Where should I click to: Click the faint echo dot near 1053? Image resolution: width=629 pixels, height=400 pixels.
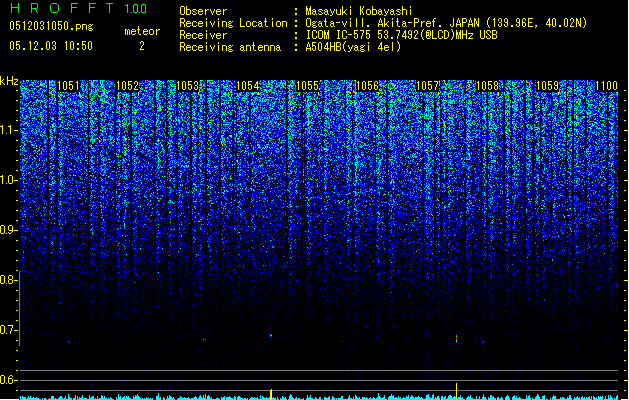coord(204,340)
